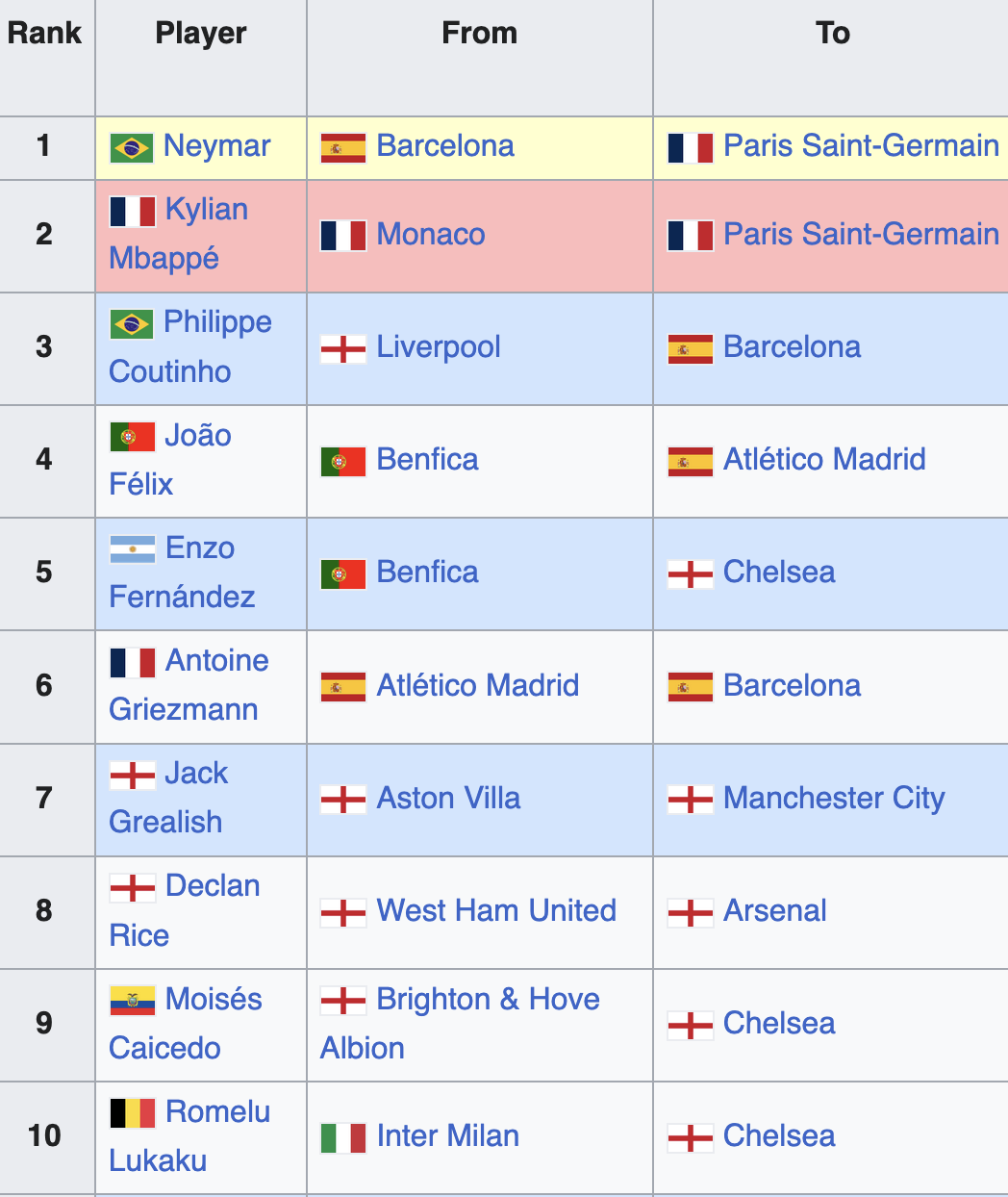Click the Belgium flag beside Romelu Lukaku
Image resolution: width=1008 pixels, height=1197 pixels.
(132, 1113)
